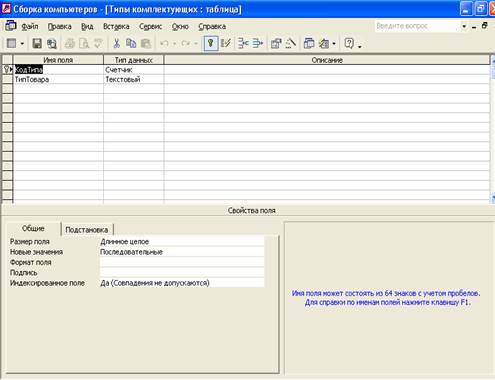The image size is (495, 380).
Task: Toggle the Primary Key toolbar button
Action: tap(211, 43)
